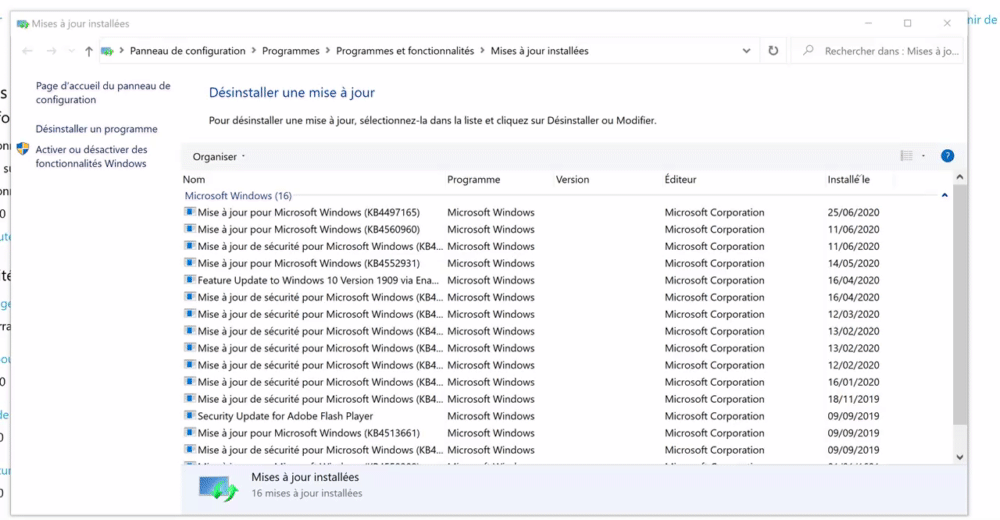
Task: Open Panneau de configuration breadcrumb
Action: [x=188, y=51]
